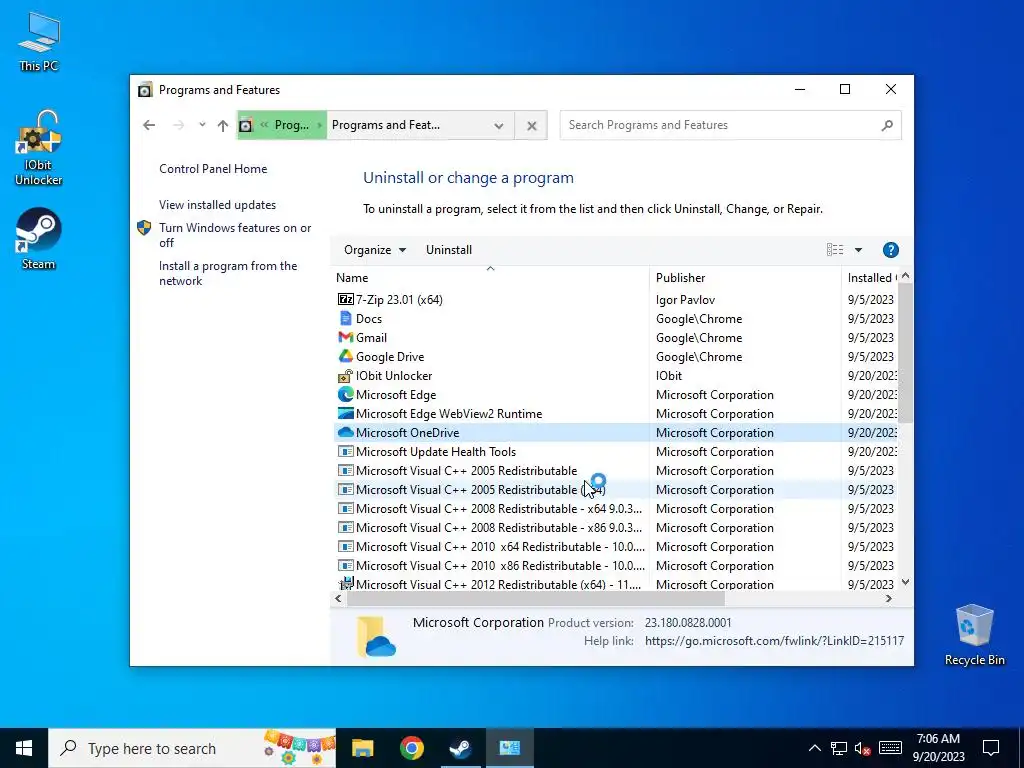This screenshot has width=1024, height=768.
Task: Select Google Drive program icon
Action: click(x=345, y=356)
